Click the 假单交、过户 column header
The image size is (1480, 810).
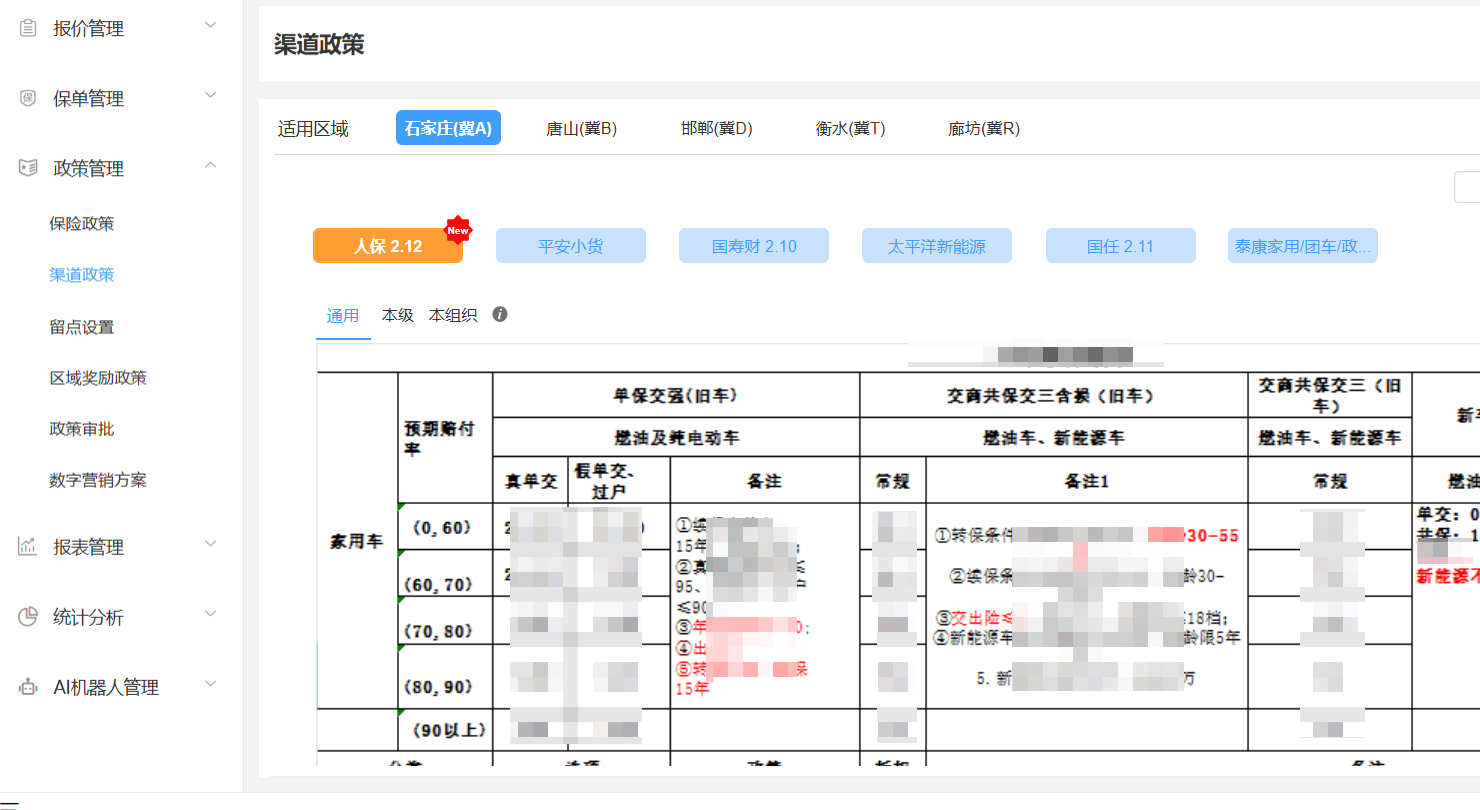pyautogui.click(x=618, y=480)
